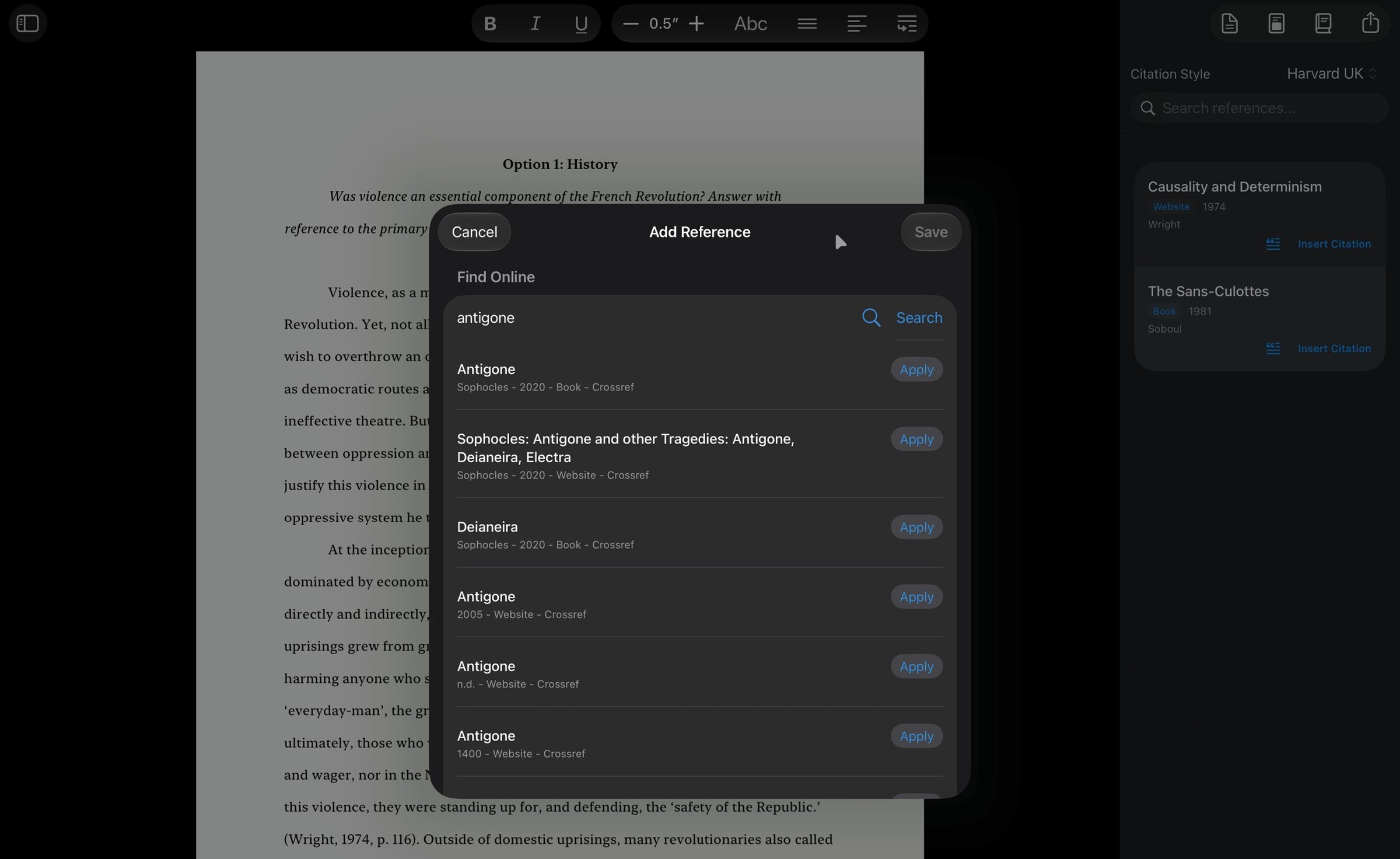Insert Citation for The Sans-Culottes
Screen dimensions: 1400x859
click(x=1334, y=348)
